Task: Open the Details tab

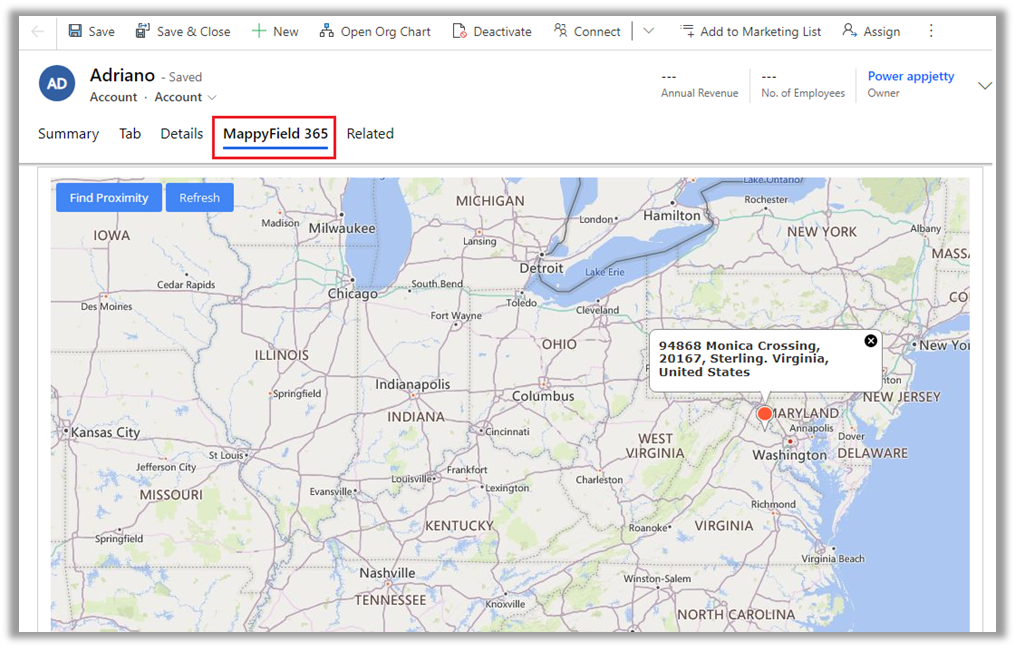Action: click(x=181, y=134)
